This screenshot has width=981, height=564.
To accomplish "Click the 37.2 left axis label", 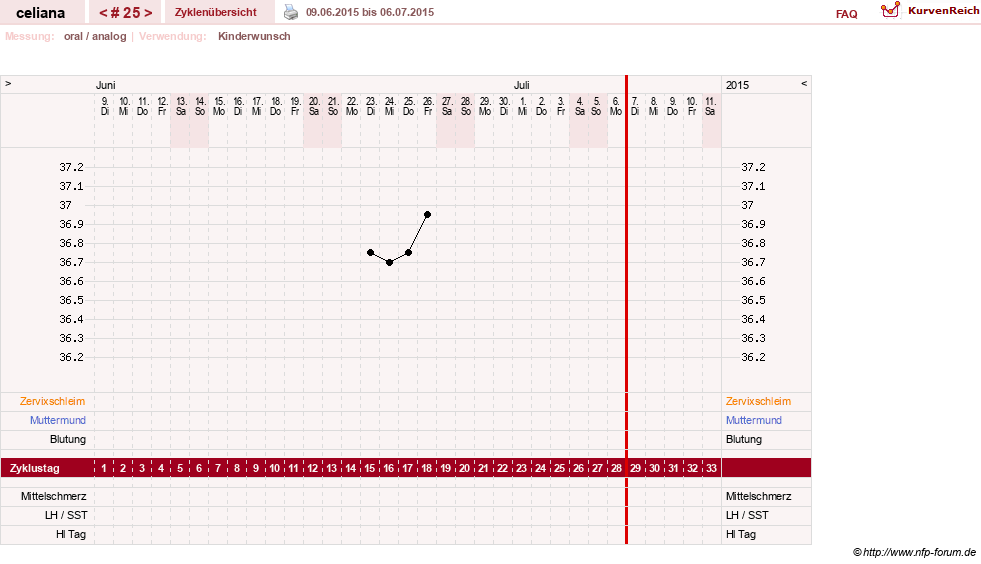I will point(71,167).
